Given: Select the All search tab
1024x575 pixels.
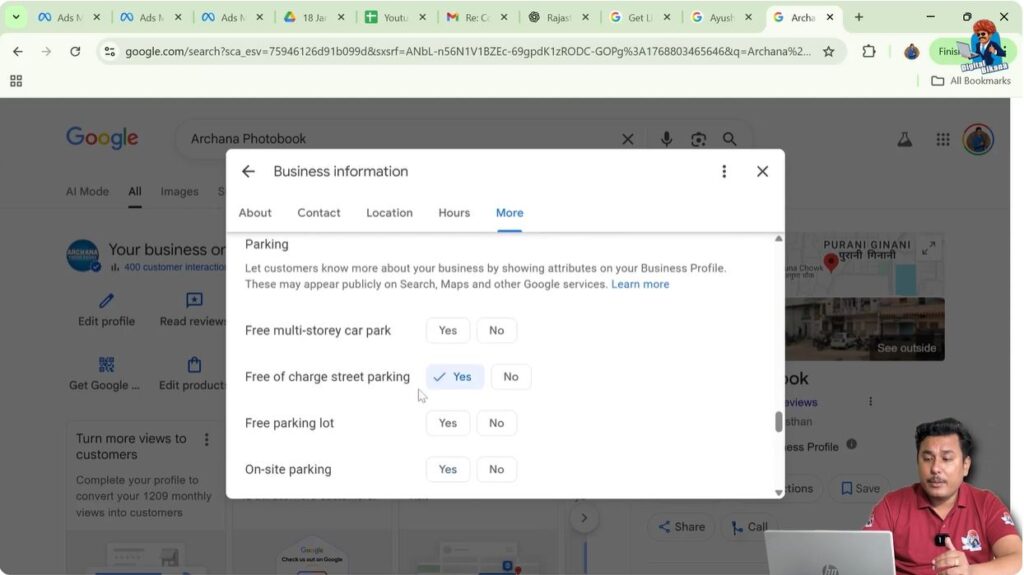Looking at the screenshot, I should click(135, 191).
